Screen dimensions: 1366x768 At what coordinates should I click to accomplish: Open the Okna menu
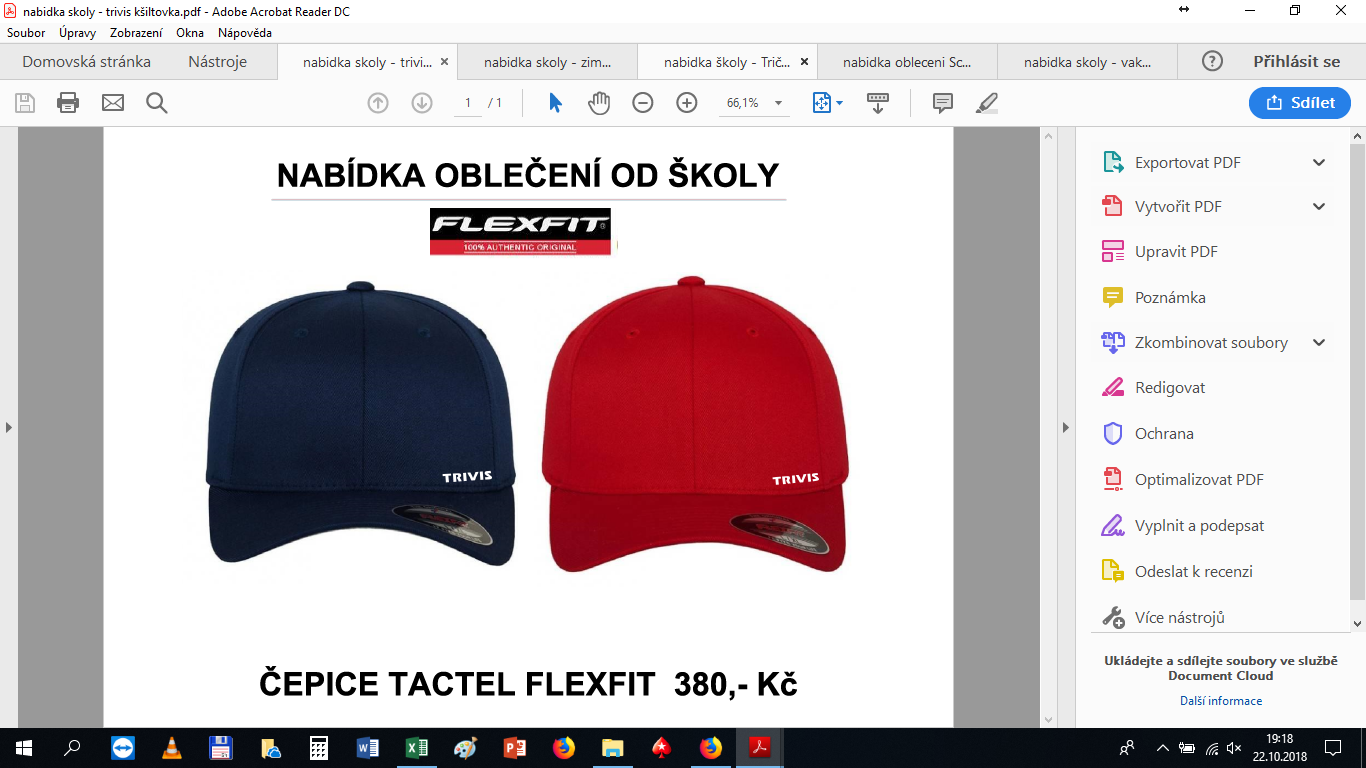click(x=190, y=33)
